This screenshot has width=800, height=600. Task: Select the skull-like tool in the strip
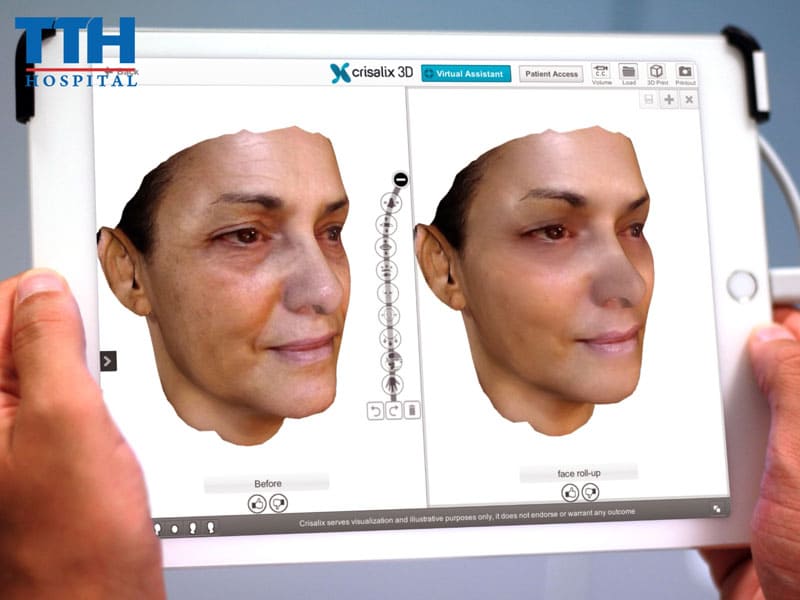[x=391, y=361]
